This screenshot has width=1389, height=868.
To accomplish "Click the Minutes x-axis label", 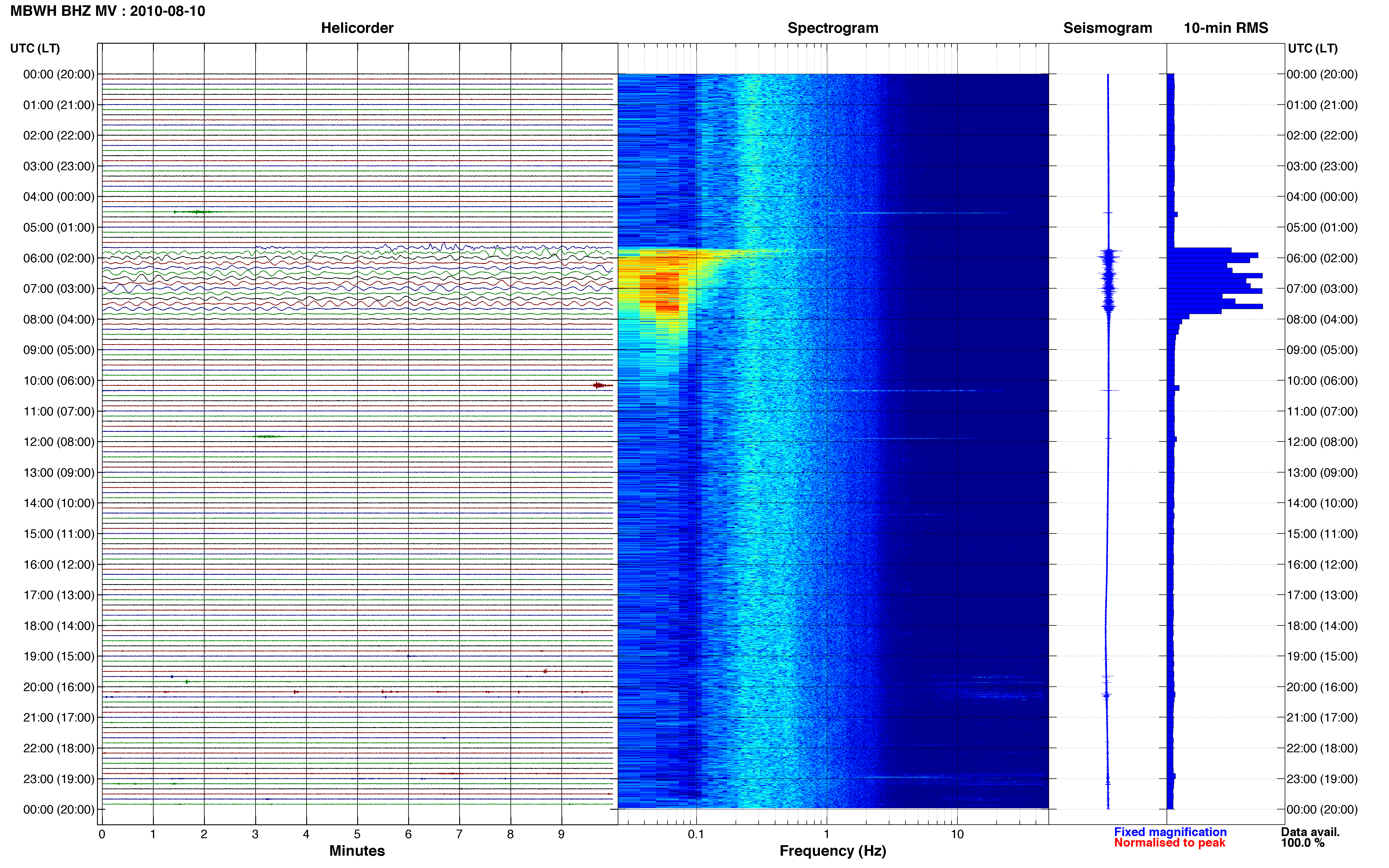I will point(357,850).
